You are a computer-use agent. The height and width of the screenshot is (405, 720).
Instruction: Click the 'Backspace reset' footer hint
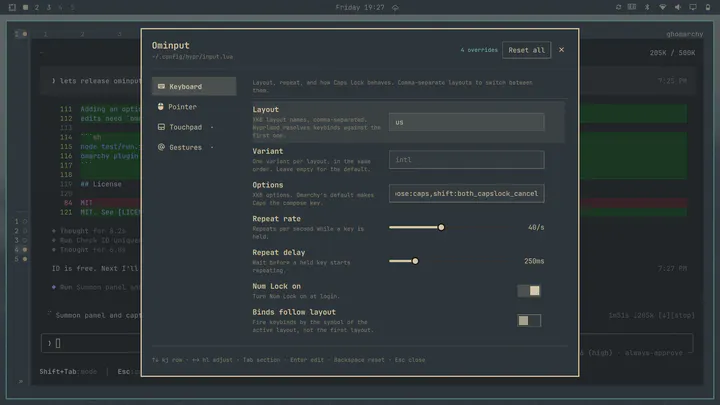tap(359, 360)
